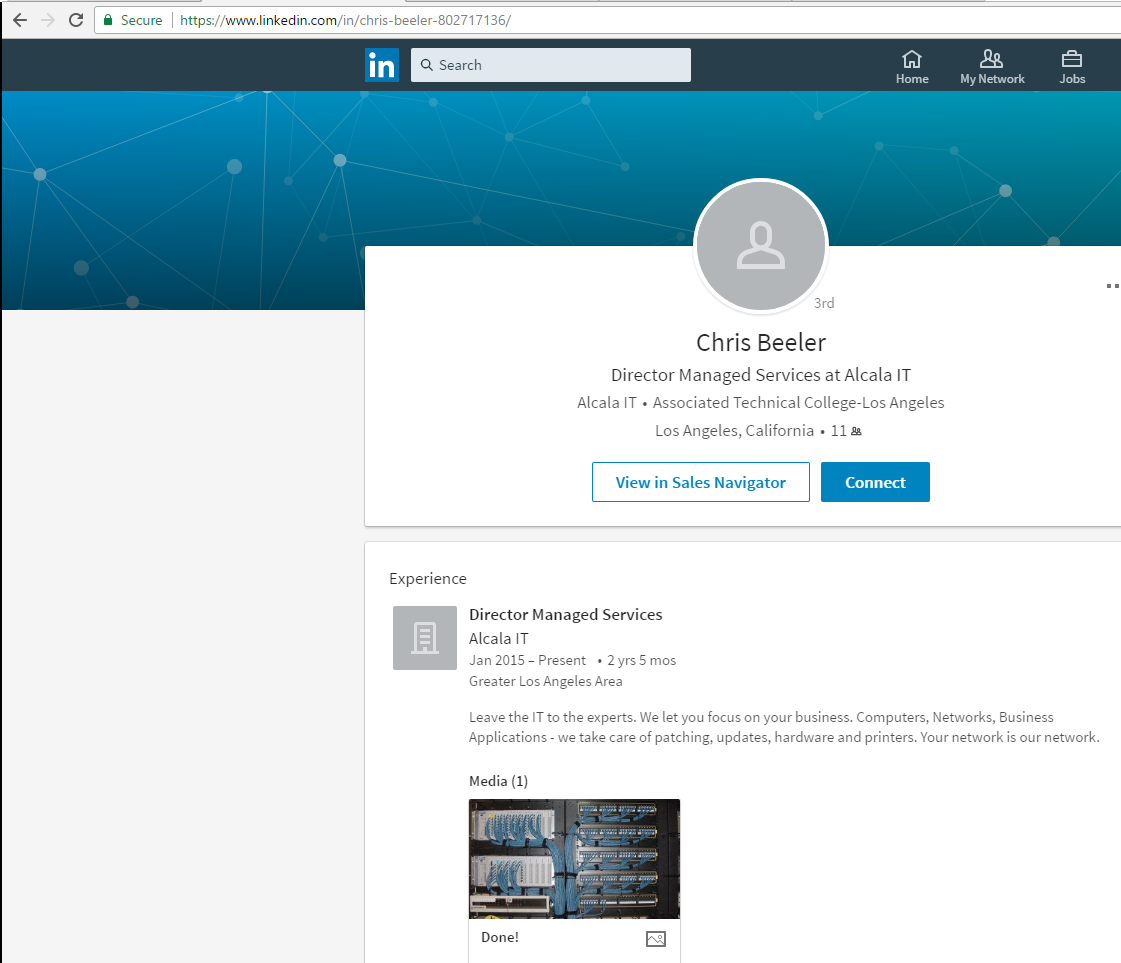The width and height of the screenshot is (1121, 963).
Task: Connect with Chris Beeler
Action: (x=875, y=482)
